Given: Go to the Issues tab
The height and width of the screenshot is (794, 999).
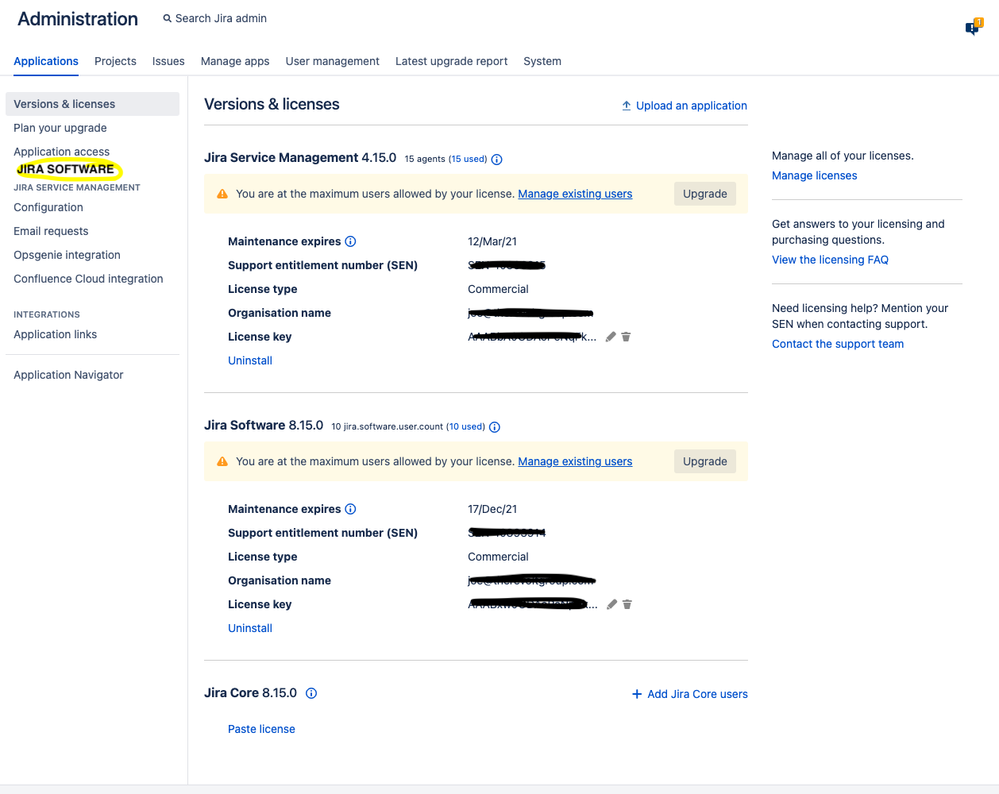Looking at the screenshot, I should coord(168,61).
